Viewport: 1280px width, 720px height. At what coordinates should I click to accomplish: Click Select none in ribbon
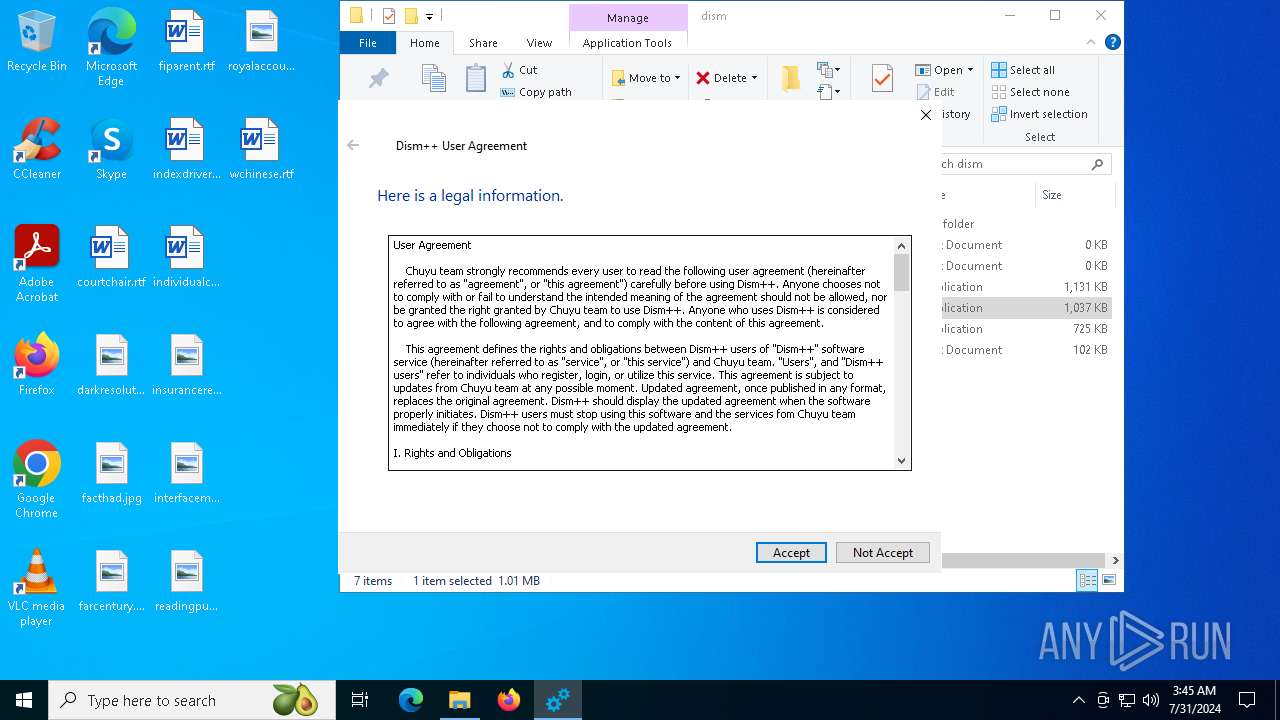click(1030, 92)
